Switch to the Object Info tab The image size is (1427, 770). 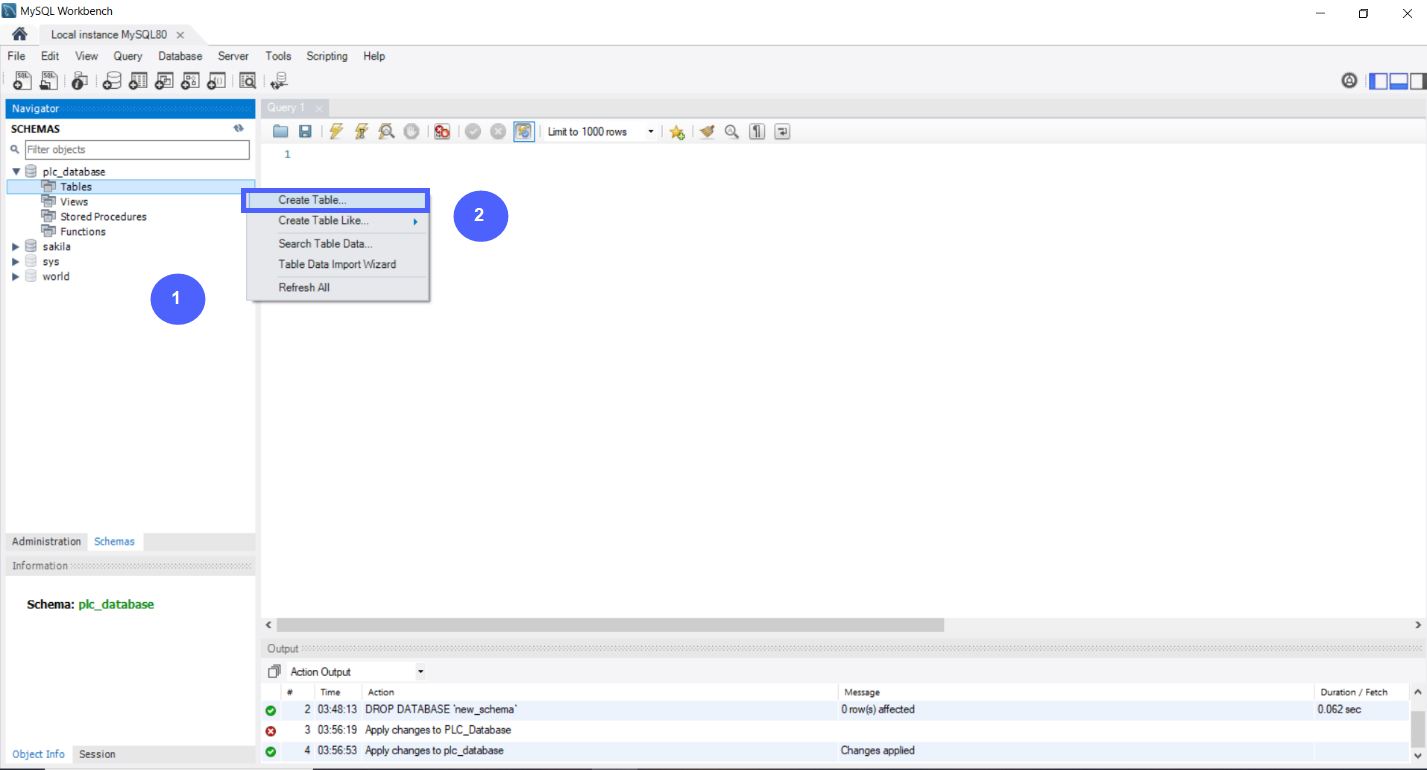tap(40, 754)
